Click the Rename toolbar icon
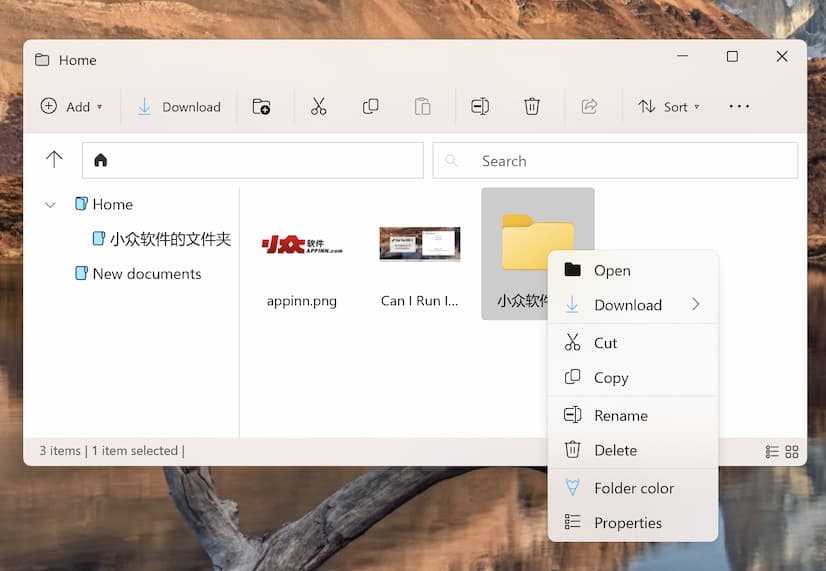The height and width of the screenshot is (571, 826). click(479, 107)
